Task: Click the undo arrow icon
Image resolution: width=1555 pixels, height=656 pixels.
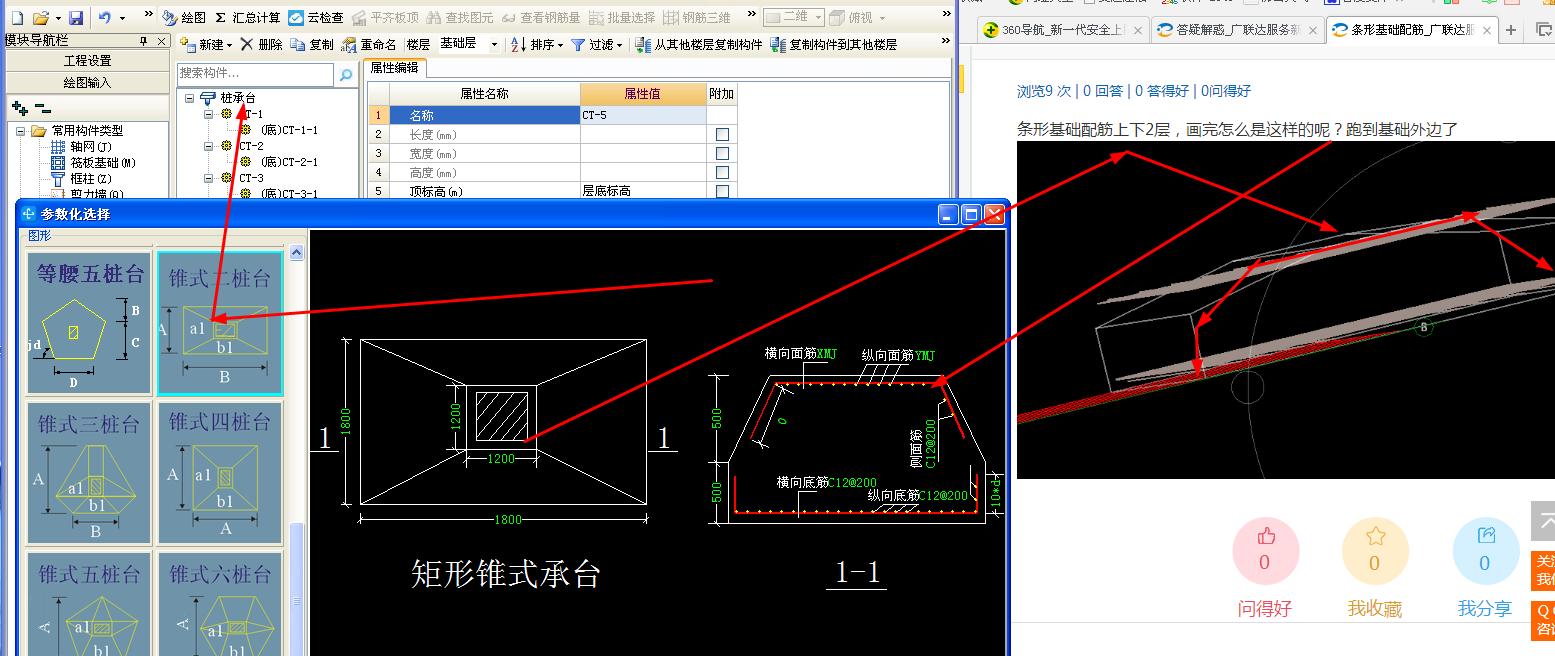Action: (x=105, y=18)
